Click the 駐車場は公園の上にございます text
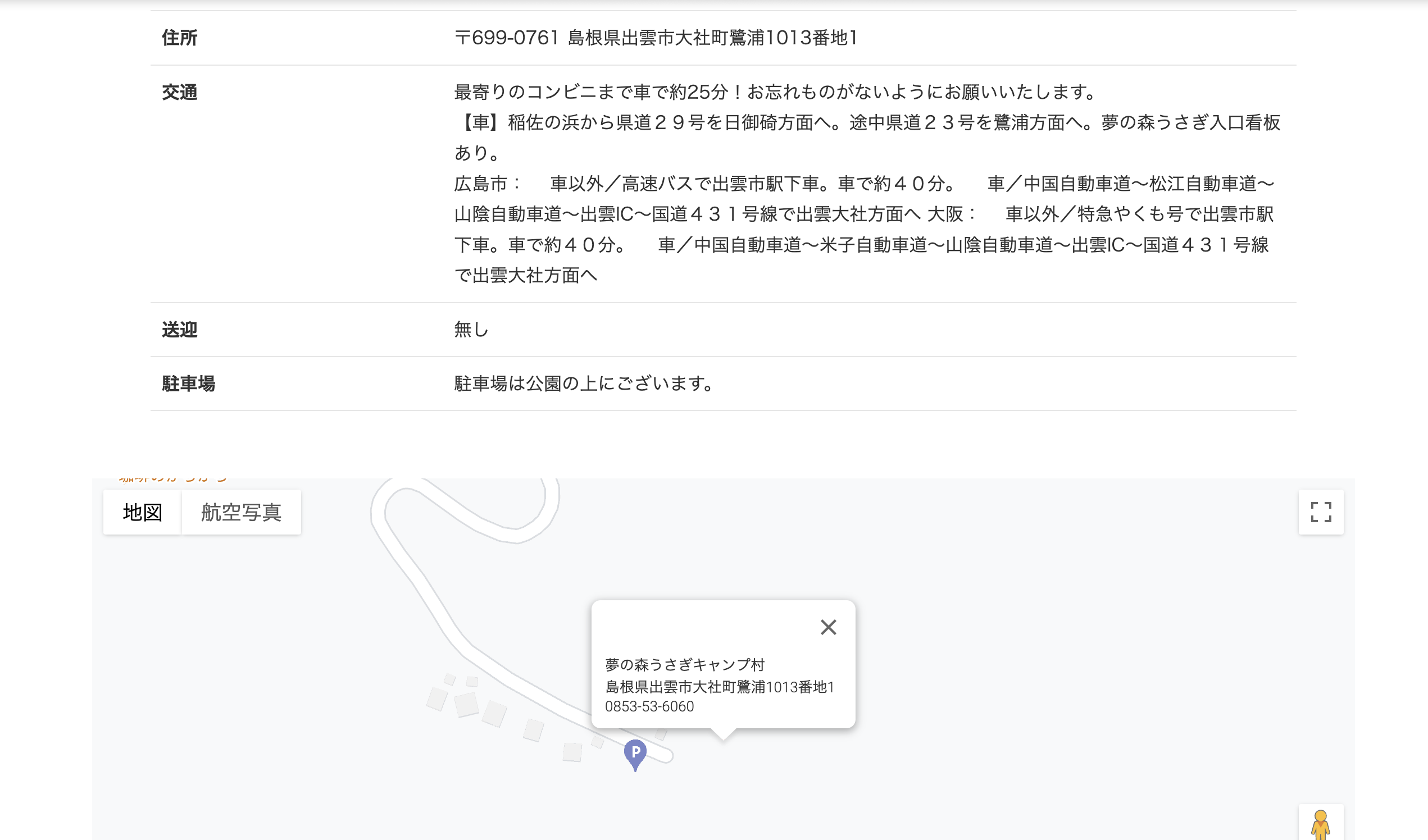The height and width of the screenshot is (840, 1428). coord(584,384)
